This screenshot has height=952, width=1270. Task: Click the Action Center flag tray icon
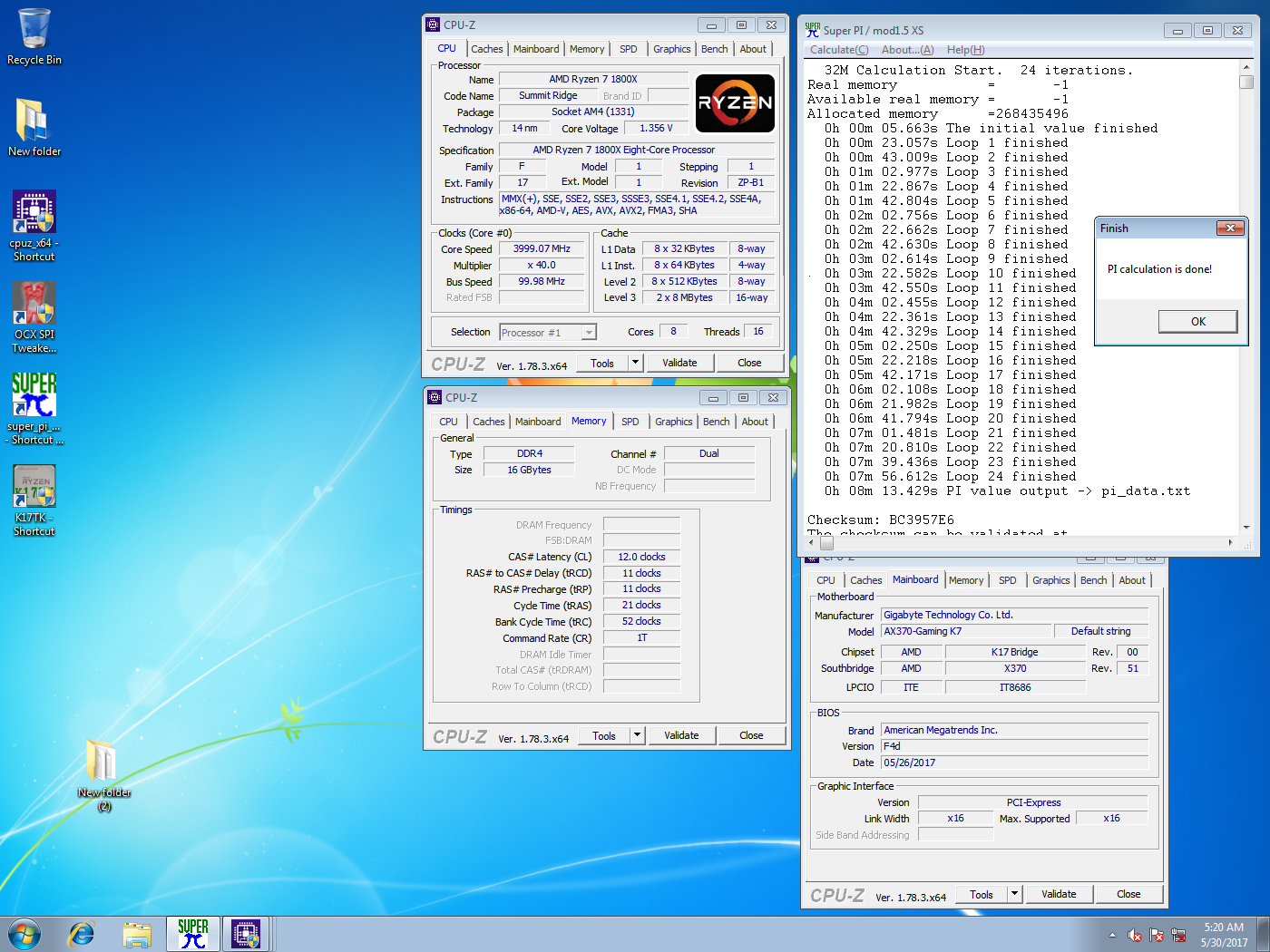[x=1157, y=935]
